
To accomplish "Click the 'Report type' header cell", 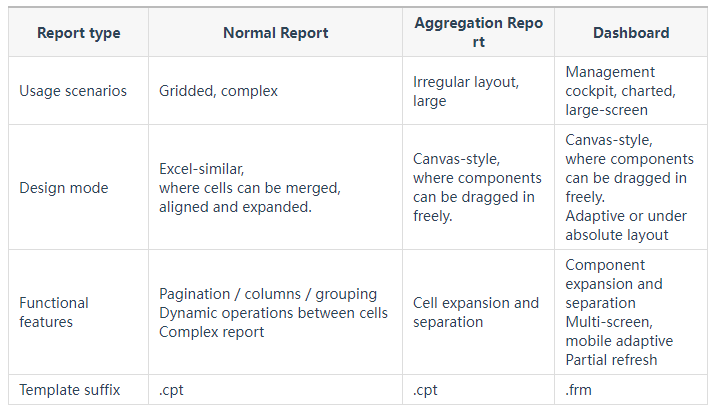I will 79,33.
